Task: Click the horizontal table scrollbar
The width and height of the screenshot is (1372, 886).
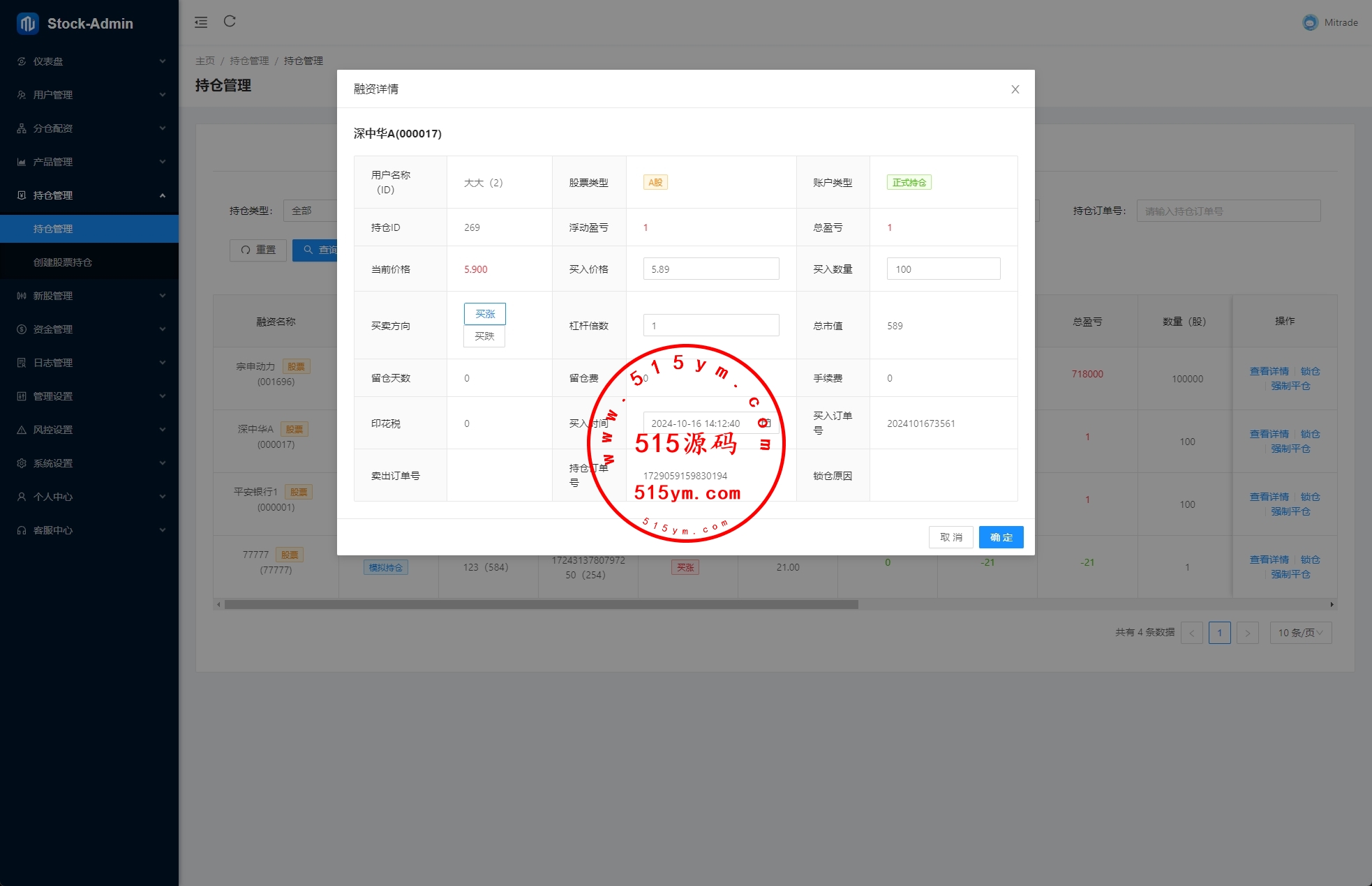Action: coord(541,605)
